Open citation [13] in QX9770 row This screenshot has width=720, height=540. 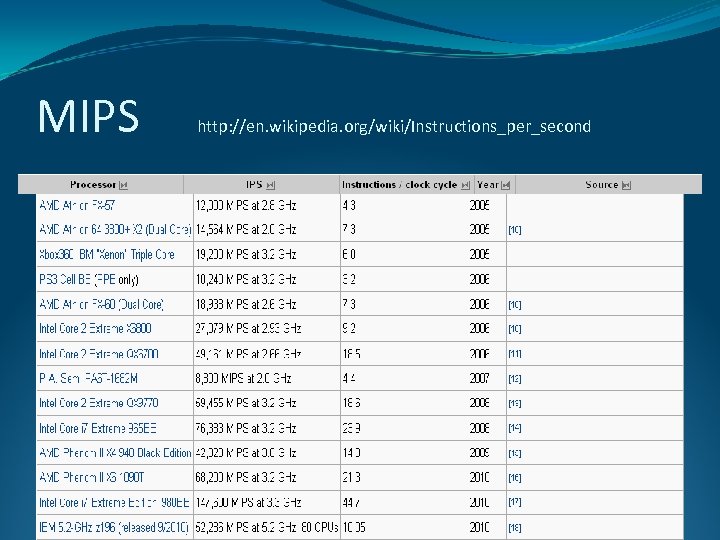pyautogui.click(x=515, y=404)
